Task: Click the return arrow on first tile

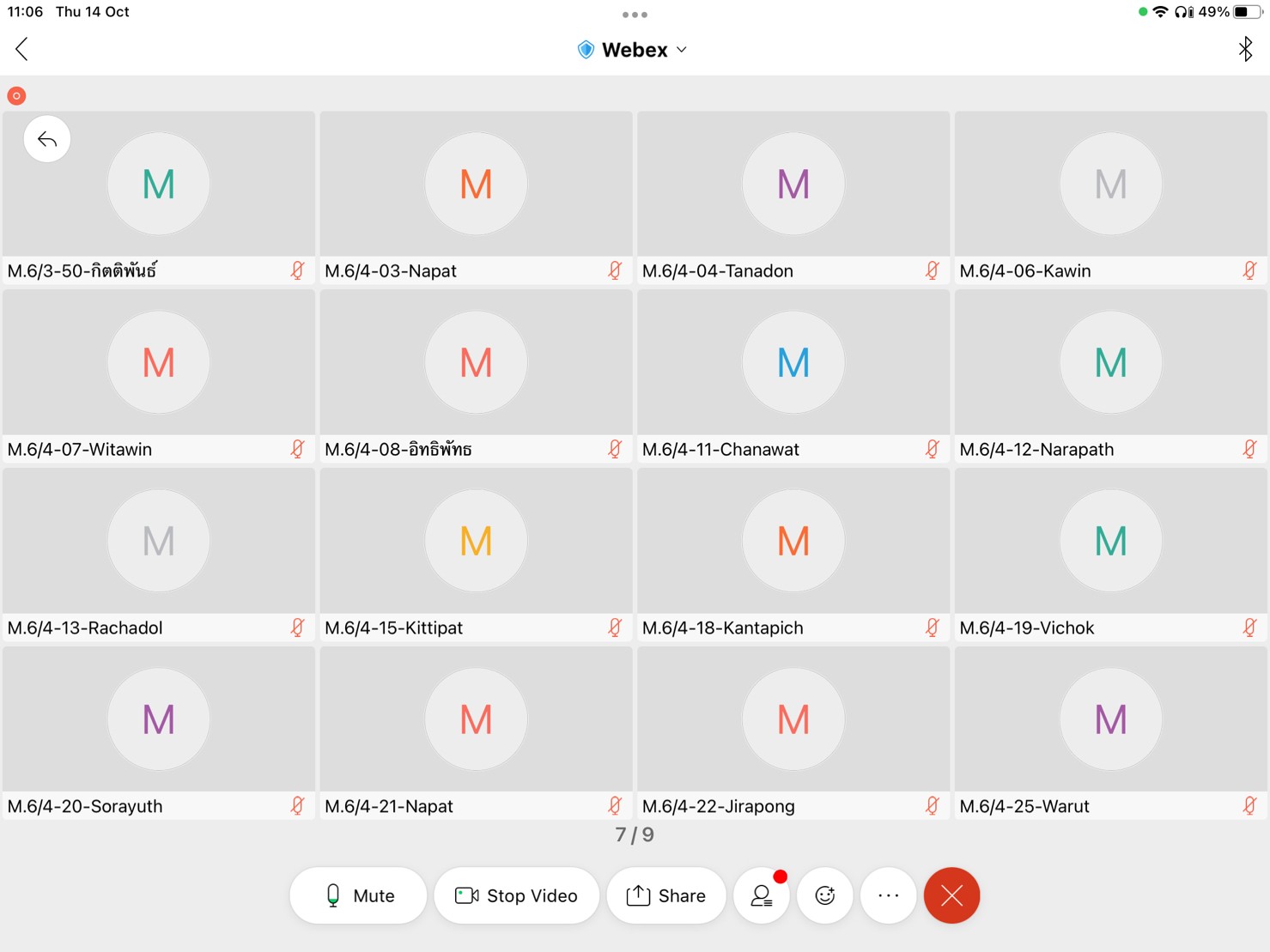Action: coord(47,139)
